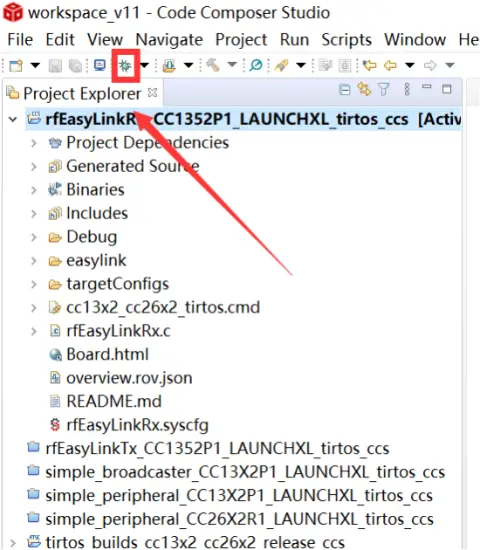The image size is (480, 550).
Task: Open the Project menu
Action: tap(241, 39)
